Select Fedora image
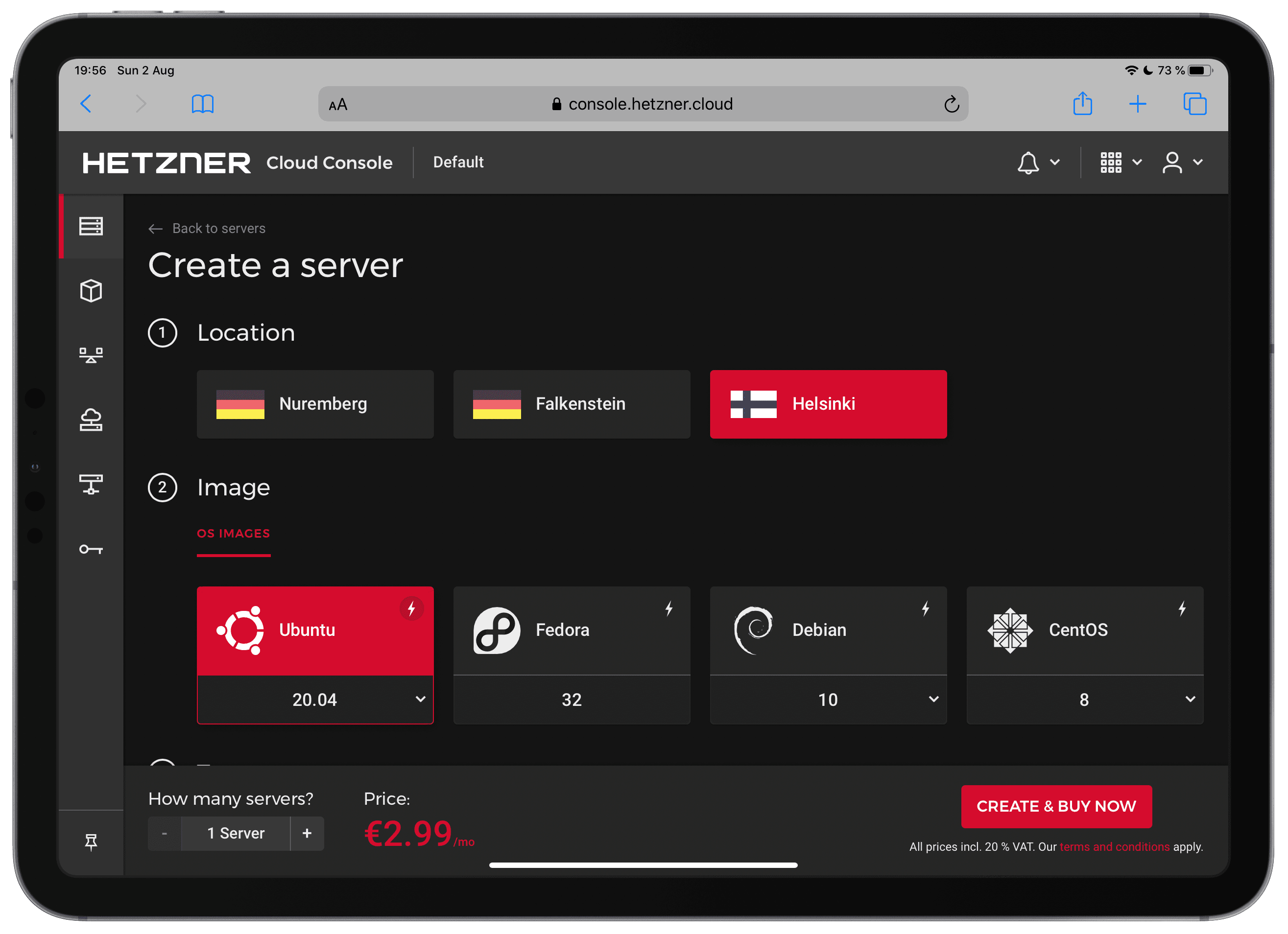The image size is (1288, 934). pos(572,631)
